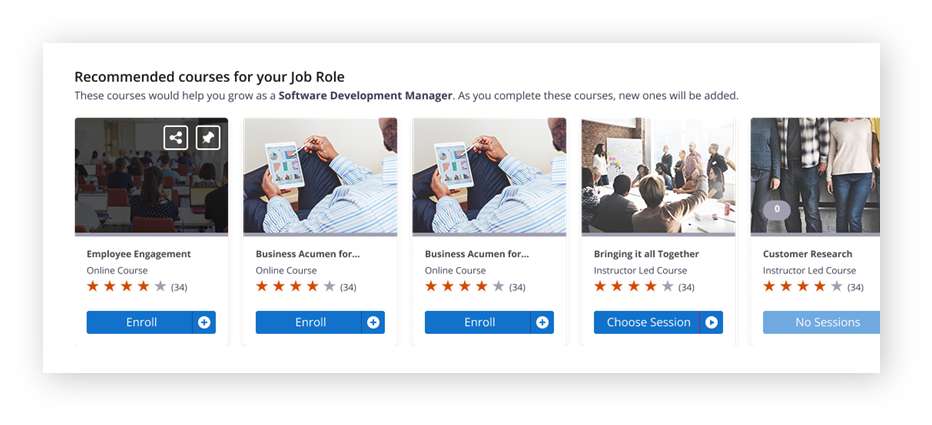Viewport: 932px width, 425px height.
Task: Pin the Employee Engagement course
Action: click(x=208, y=138)
